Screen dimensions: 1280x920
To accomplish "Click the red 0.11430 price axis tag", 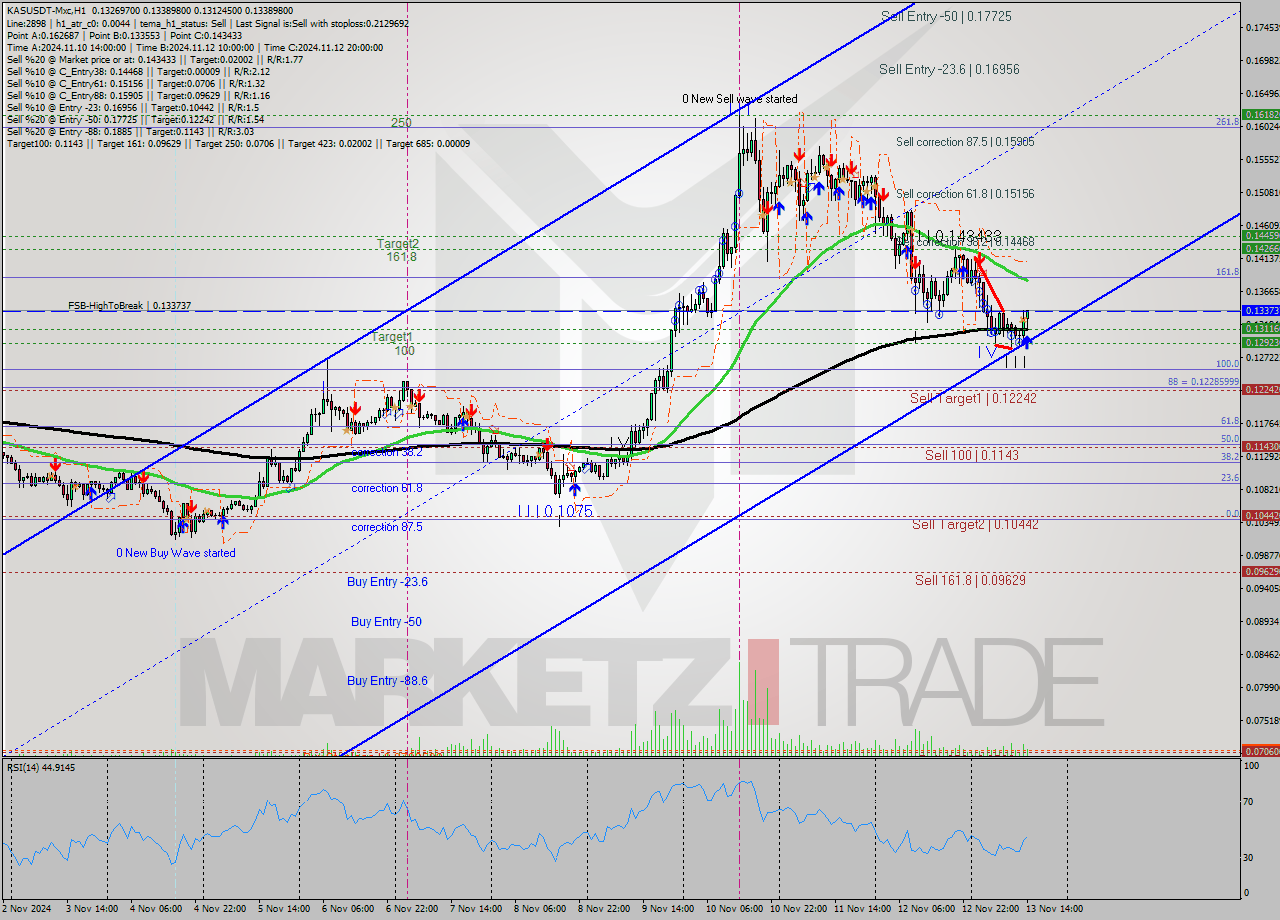I will 1260,446.
